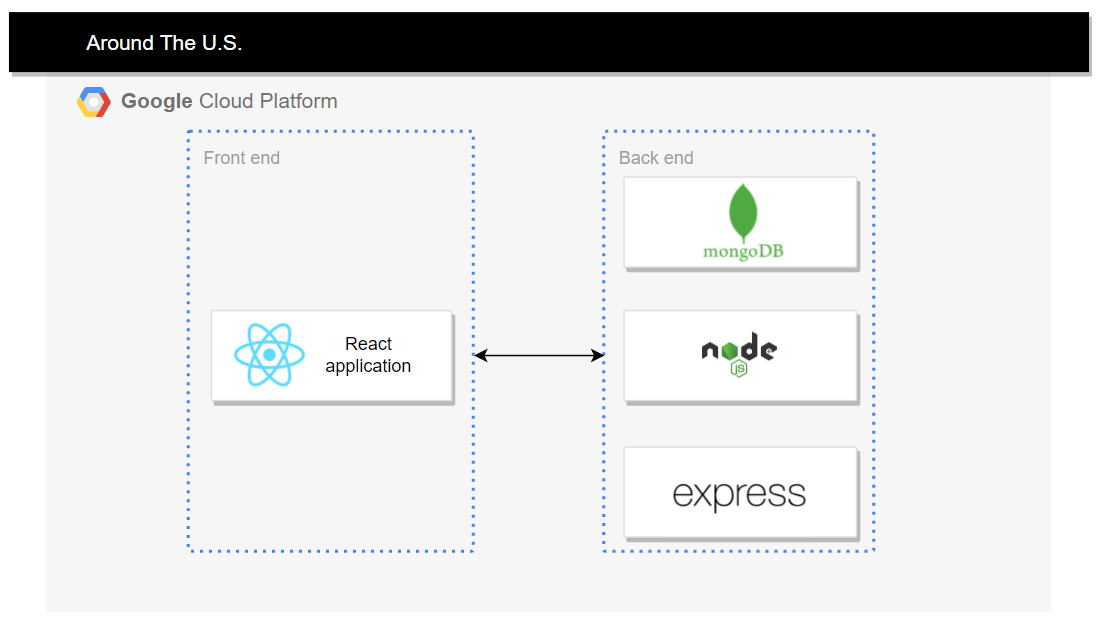The height and width of the screenshot is (622, 1099).
Task: Click the express logo text
Action: (x=739, y=494)
